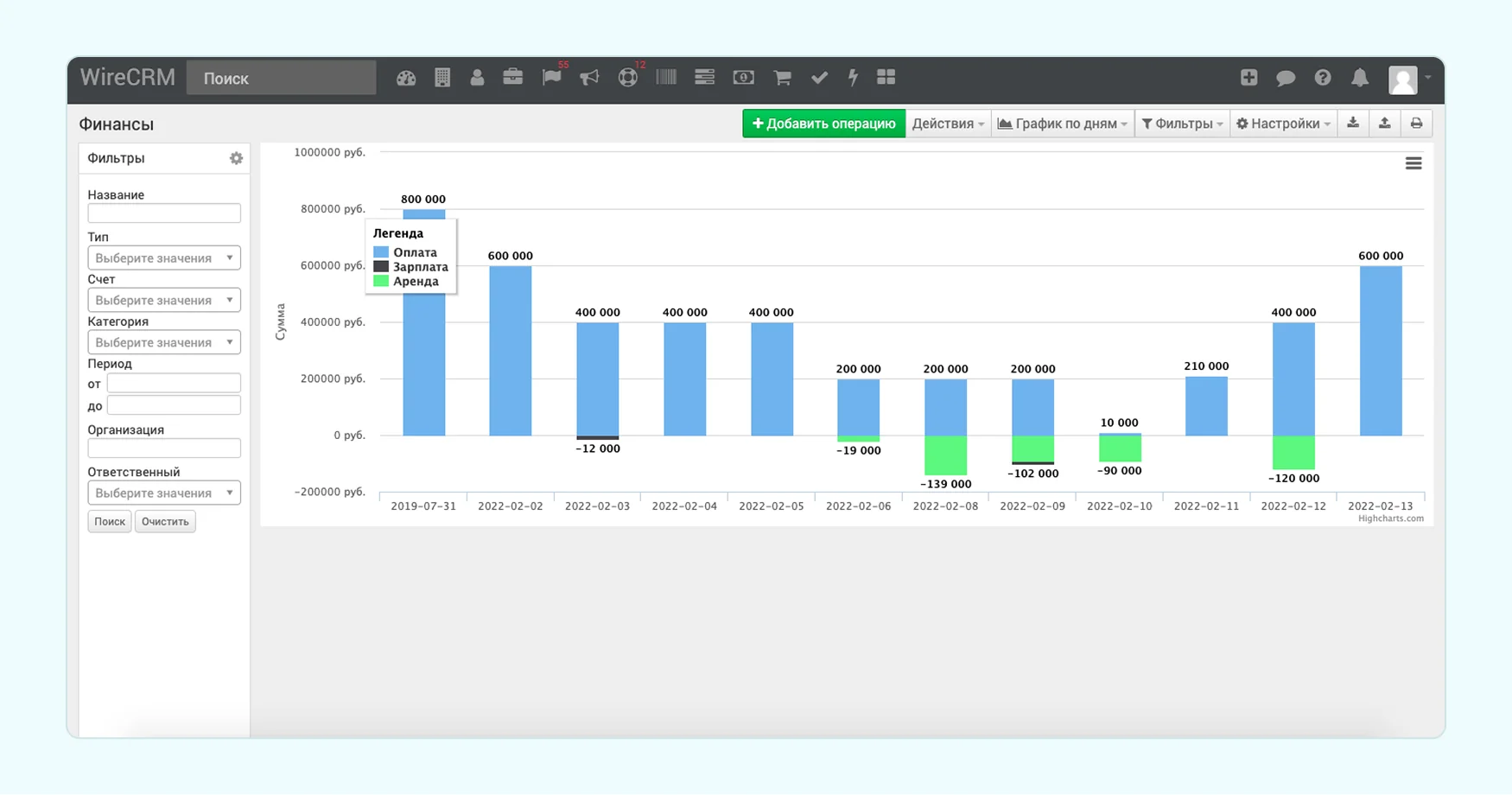Click the -139 000 data label
The image size is (1512, 795).
945,484
